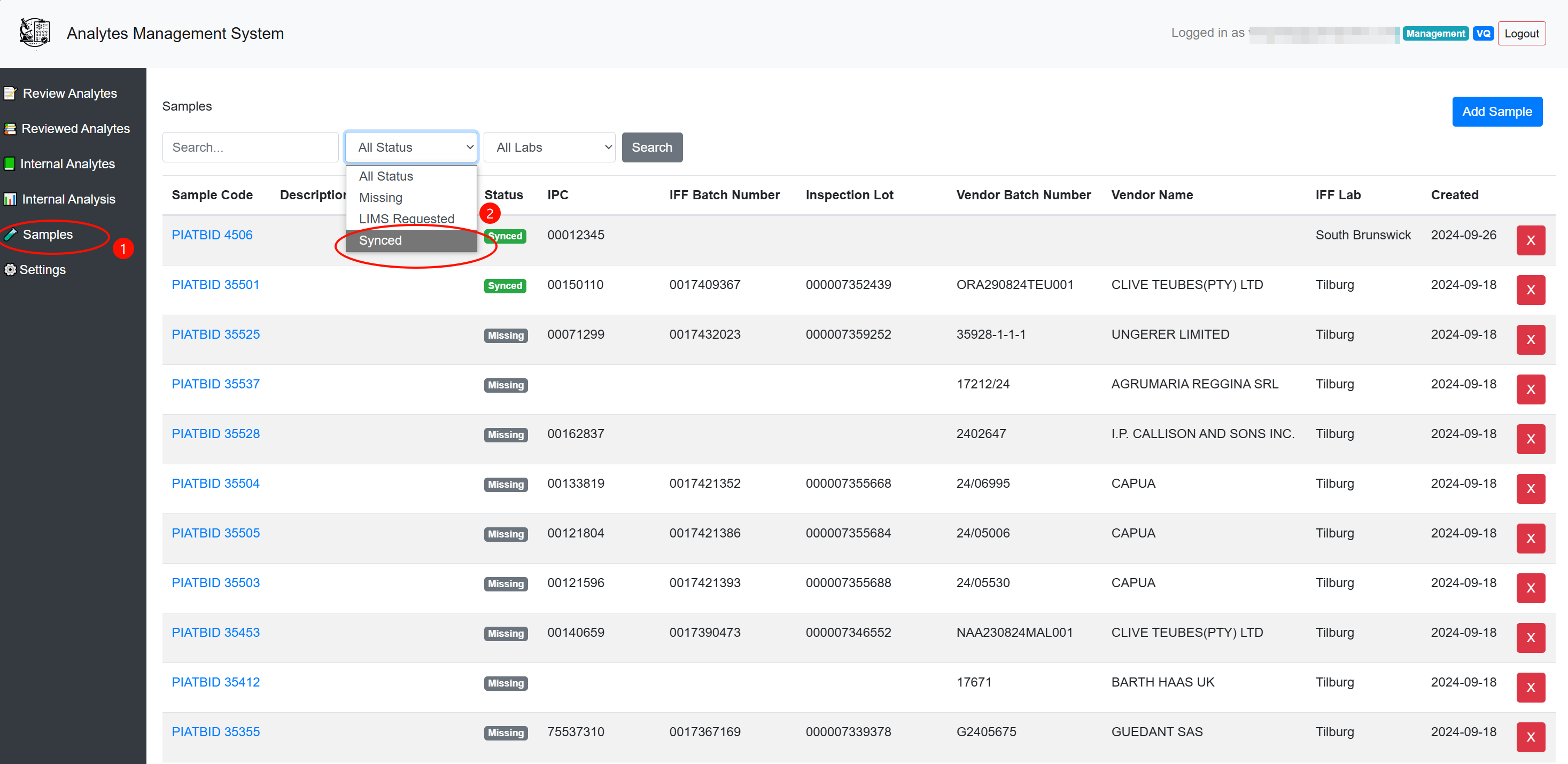This screenshot has width=1568, height=764.
Task: Open the Review Analytes sidebar icon
Action: pos(10,93)
